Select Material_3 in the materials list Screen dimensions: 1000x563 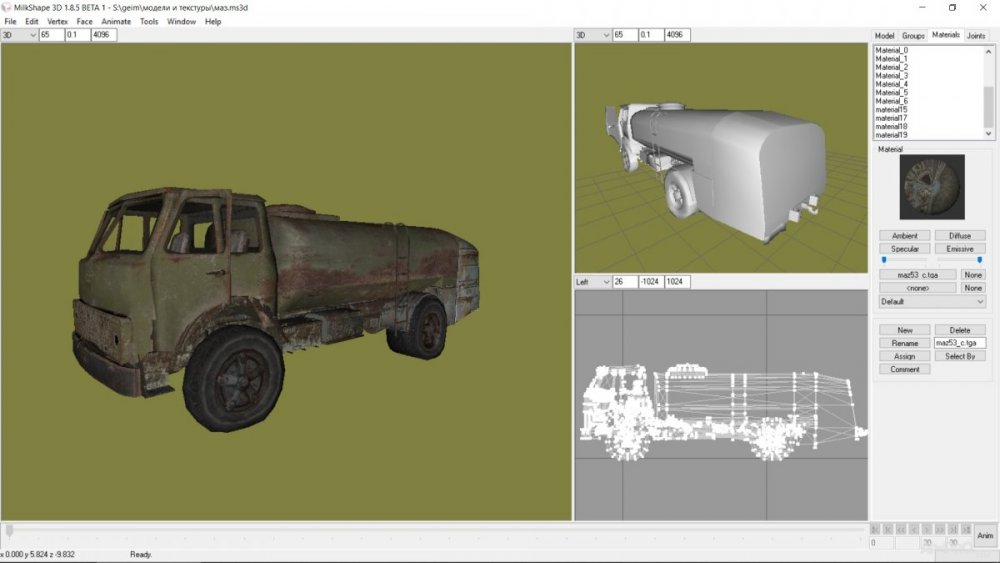[x=892, y=76]
